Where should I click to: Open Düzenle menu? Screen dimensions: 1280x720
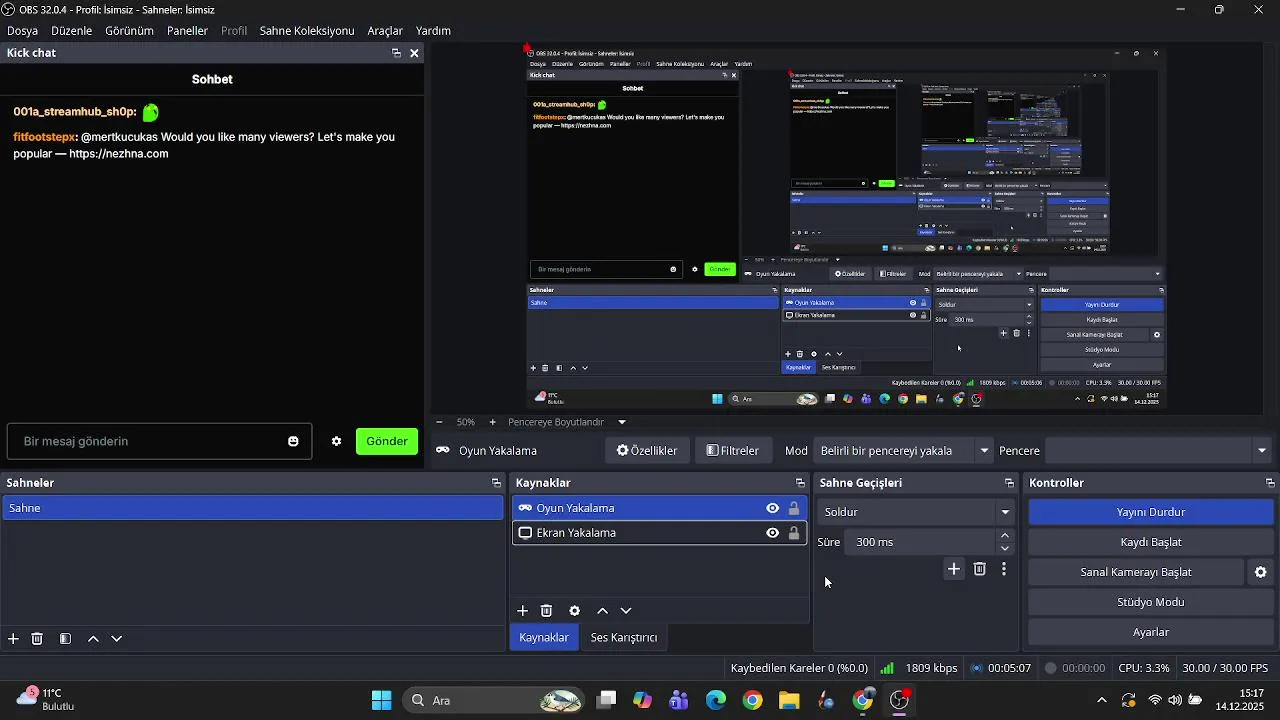point(71,31)
